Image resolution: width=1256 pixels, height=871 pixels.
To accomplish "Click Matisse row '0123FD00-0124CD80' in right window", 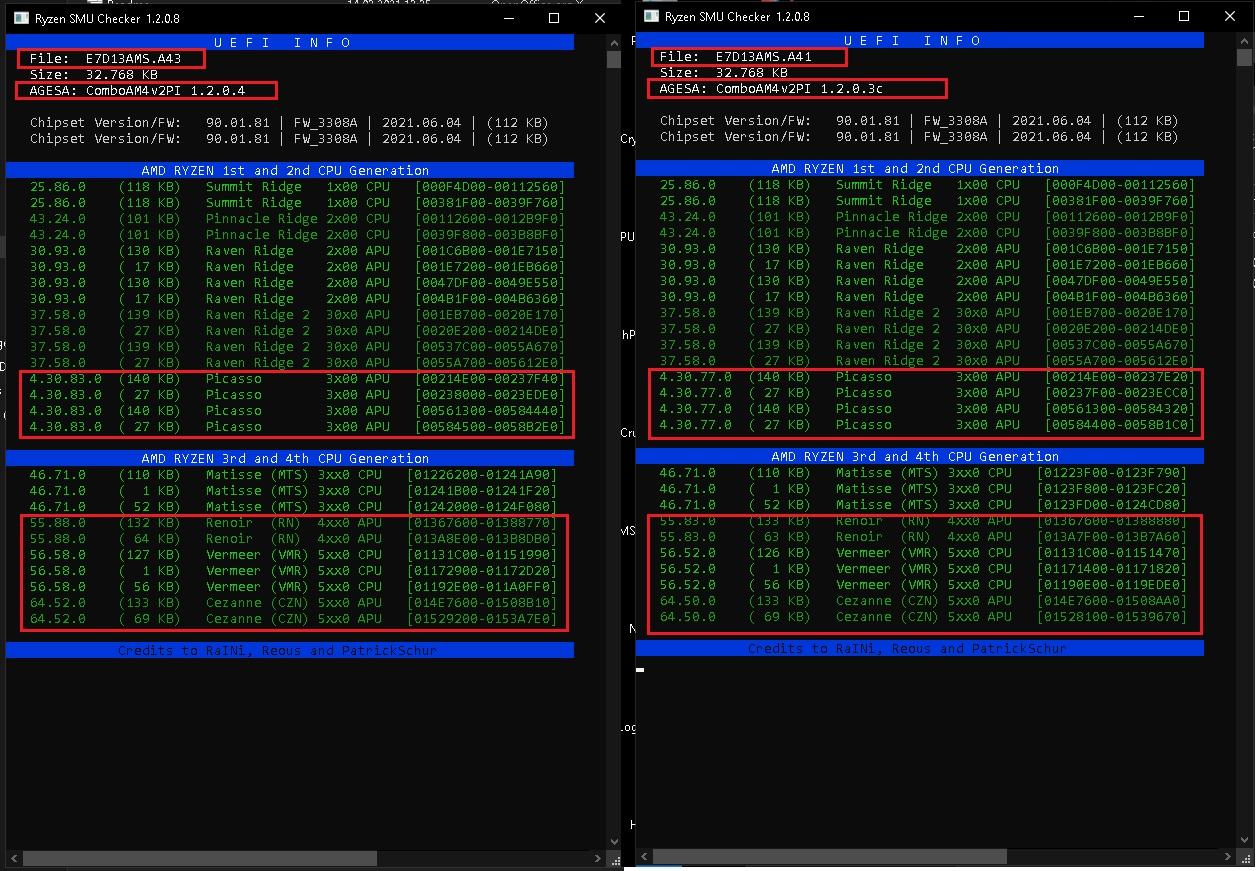I will click(x=923, y=504).
